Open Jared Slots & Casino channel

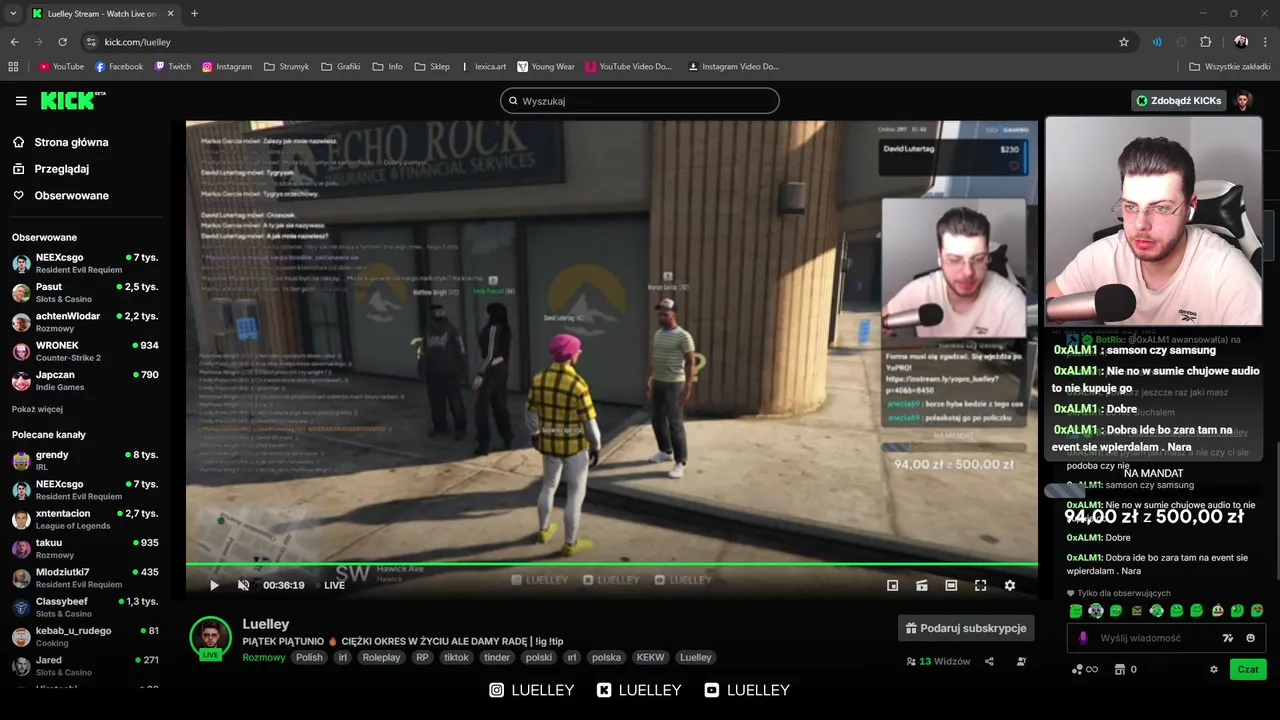(85, 666)
